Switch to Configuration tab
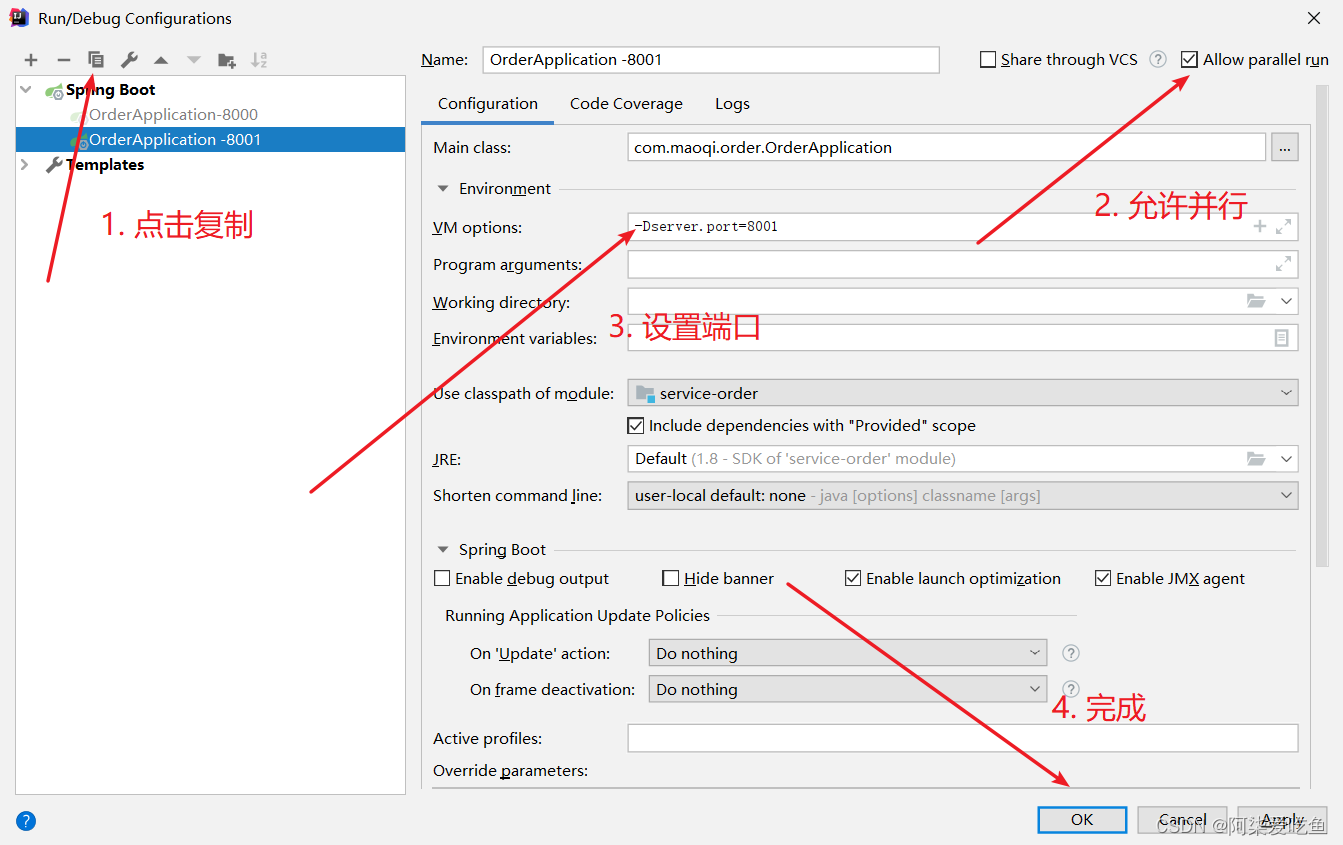This screenshot has width=1343, height=845. click(x=488, y=104)
